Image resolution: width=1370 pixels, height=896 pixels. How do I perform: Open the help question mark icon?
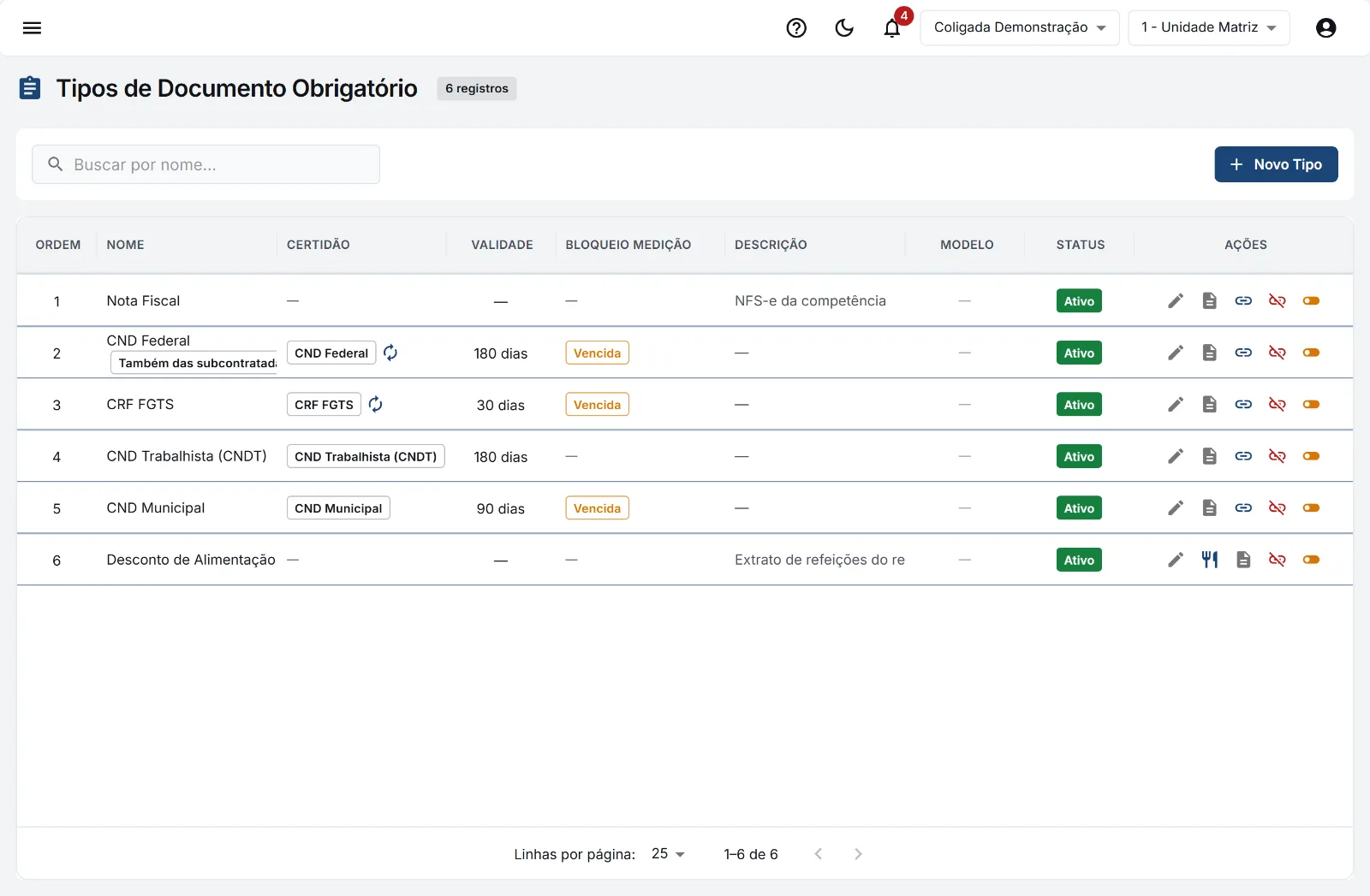click(796, 28)
